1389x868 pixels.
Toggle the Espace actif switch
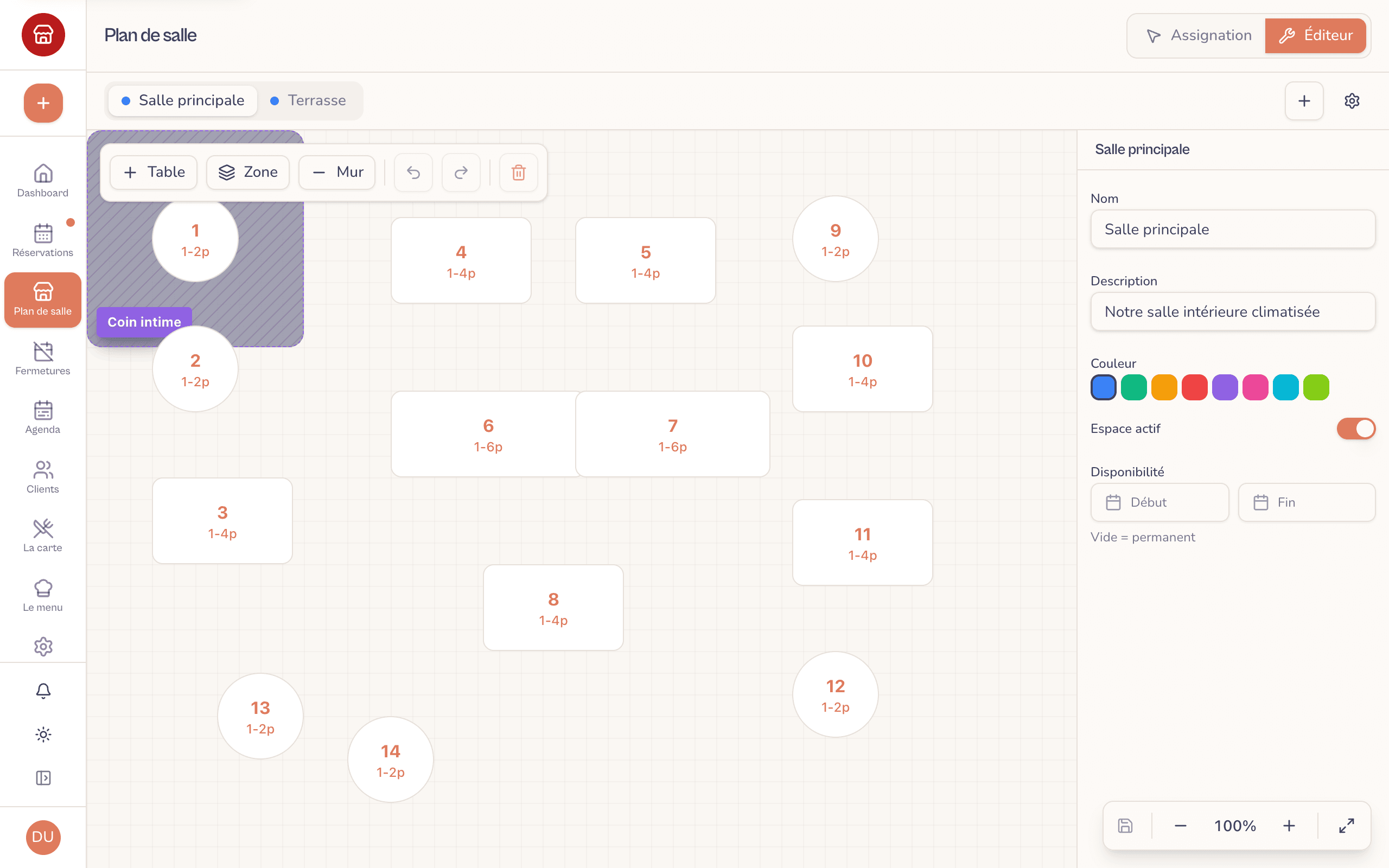(1356, 428)
